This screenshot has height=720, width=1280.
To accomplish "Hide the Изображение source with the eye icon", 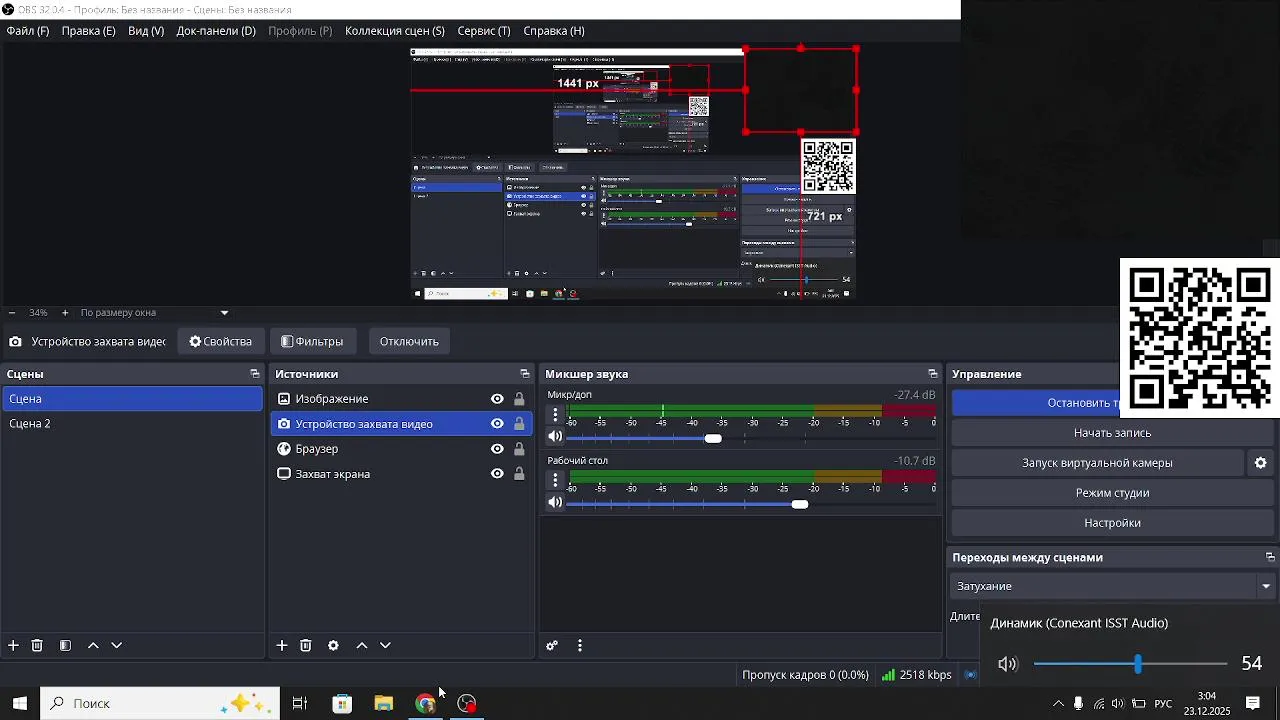I will click(497, 399).
